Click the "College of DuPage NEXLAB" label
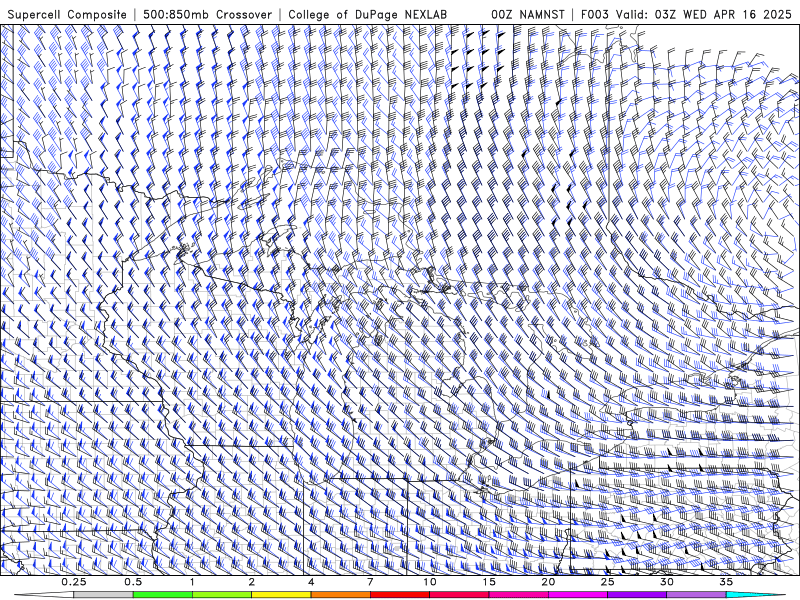800x600 pixels. 368,15
